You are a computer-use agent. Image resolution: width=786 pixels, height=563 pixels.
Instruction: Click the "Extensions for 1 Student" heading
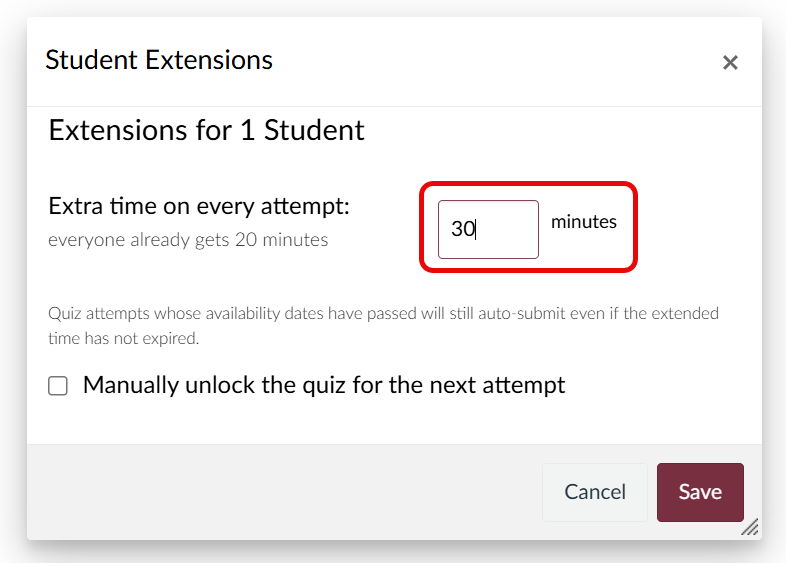pos(206,130)
